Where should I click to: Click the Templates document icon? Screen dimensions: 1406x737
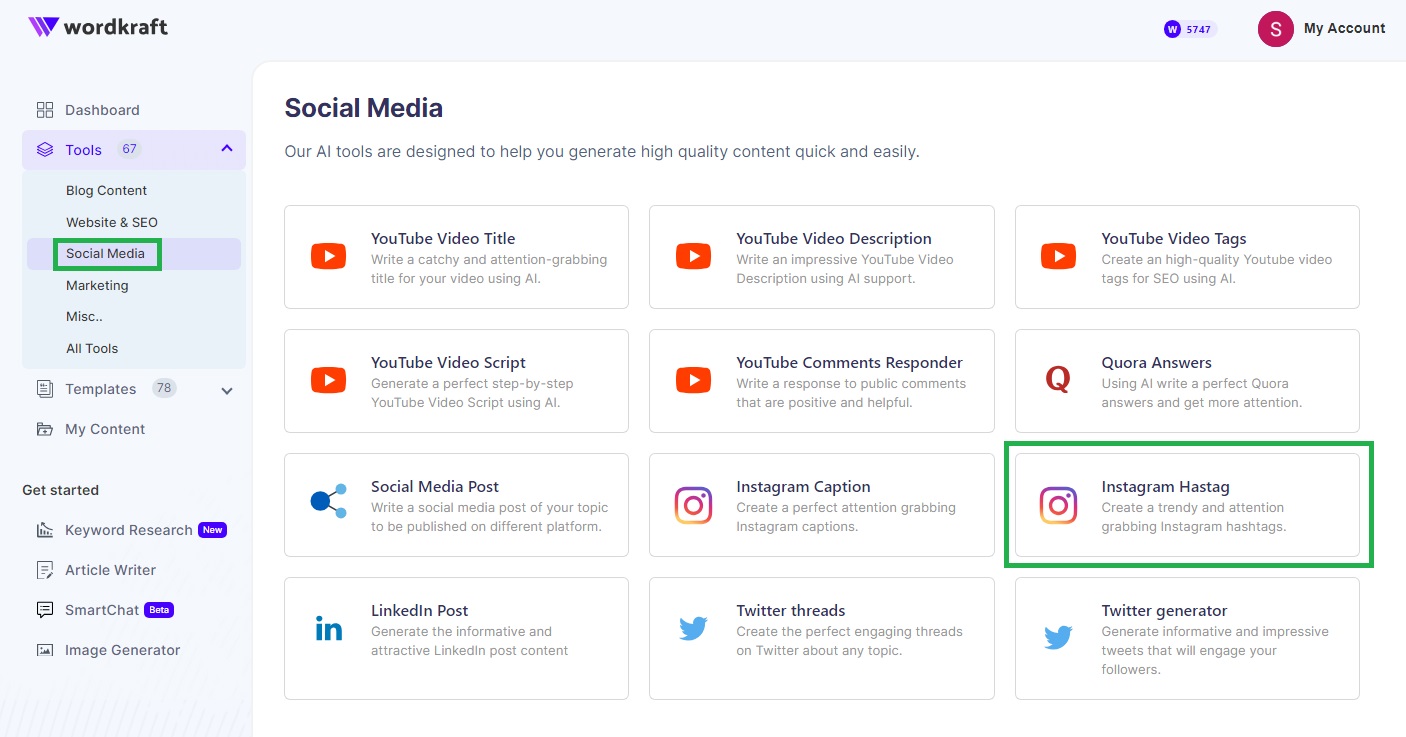45,389
